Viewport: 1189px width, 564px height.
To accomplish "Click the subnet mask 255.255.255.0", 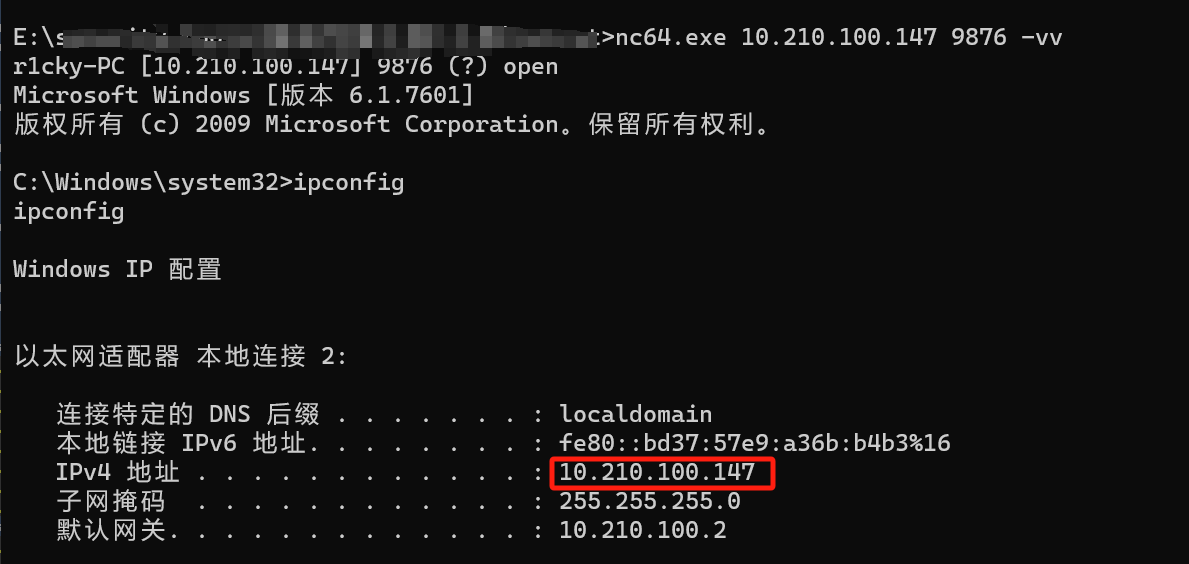I will point(650,502).
